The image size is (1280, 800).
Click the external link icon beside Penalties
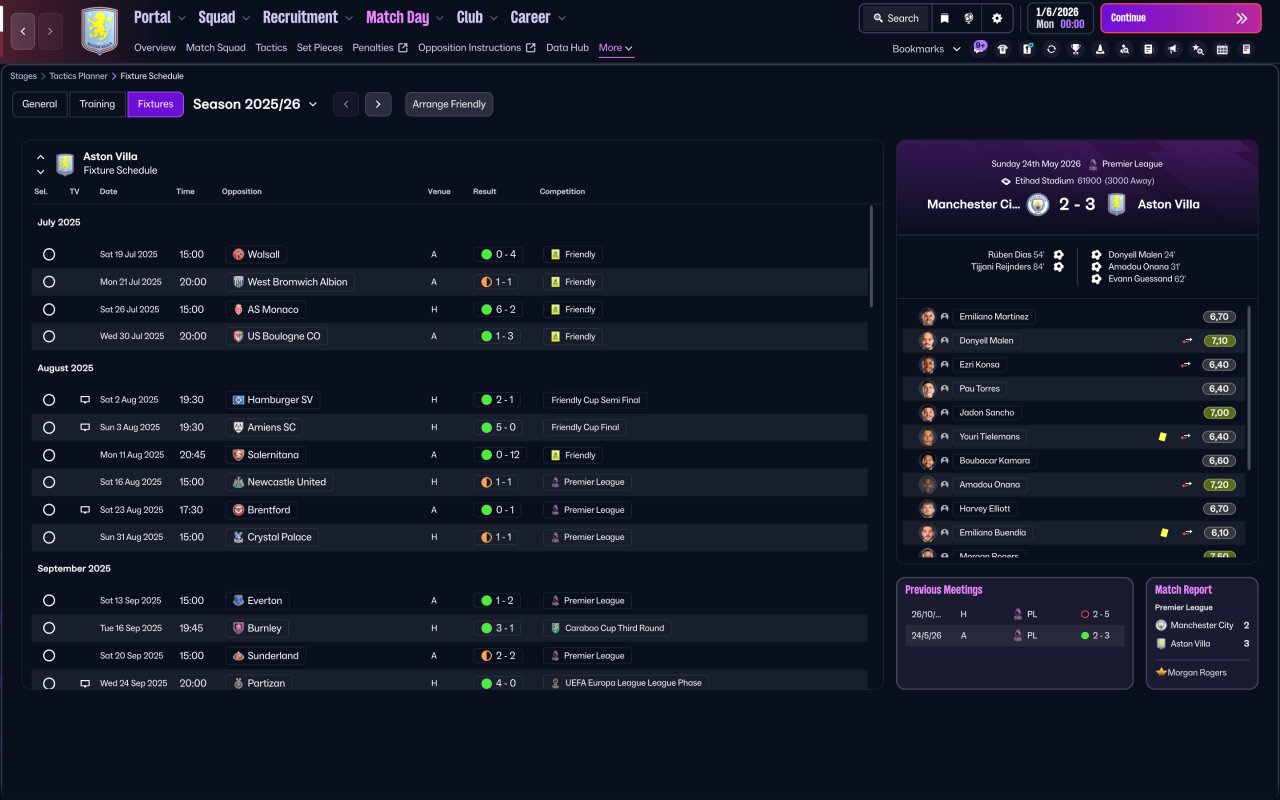click(x=403, y=48)
